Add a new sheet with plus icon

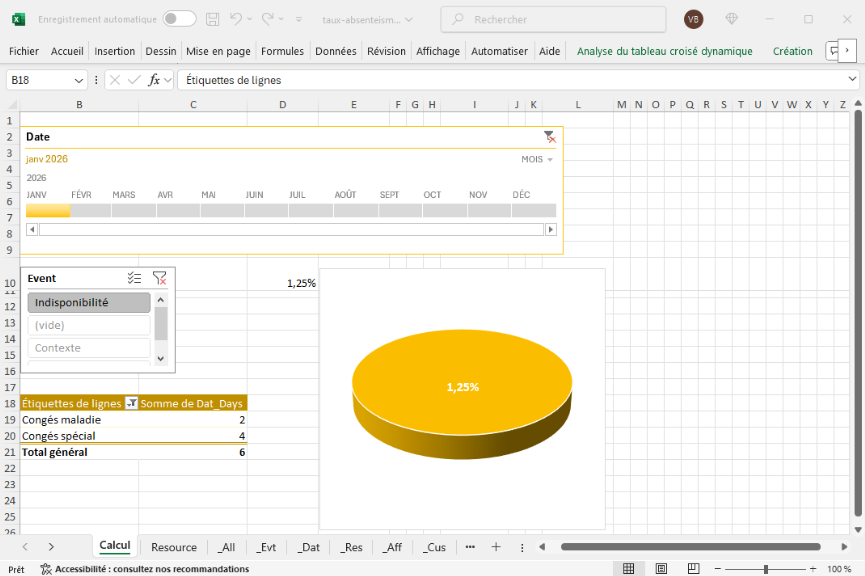coord(495,547)
